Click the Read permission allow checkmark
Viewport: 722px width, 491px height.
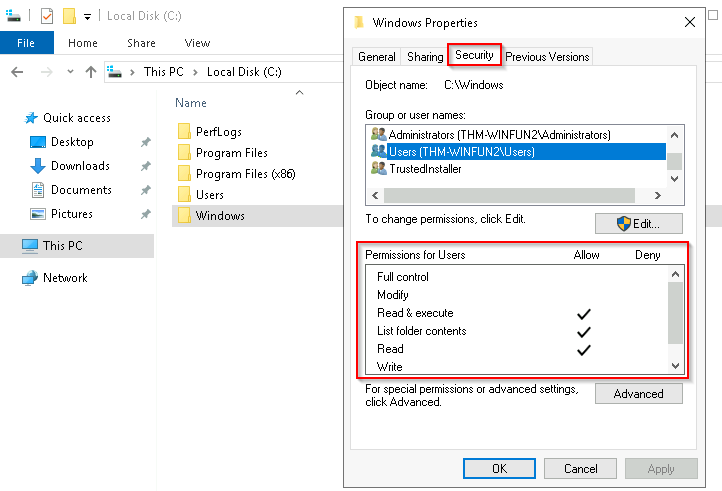(x=583, y=350)
